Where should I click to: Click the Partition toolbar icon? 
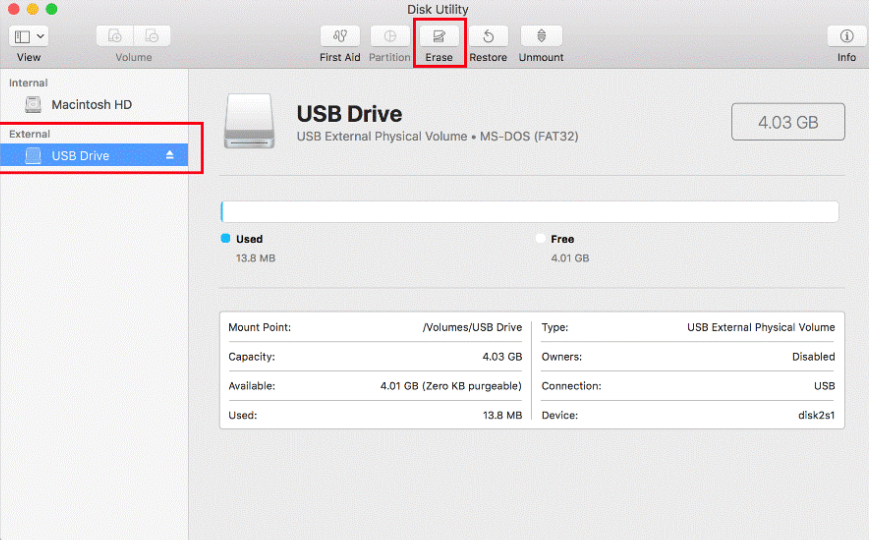390,37
